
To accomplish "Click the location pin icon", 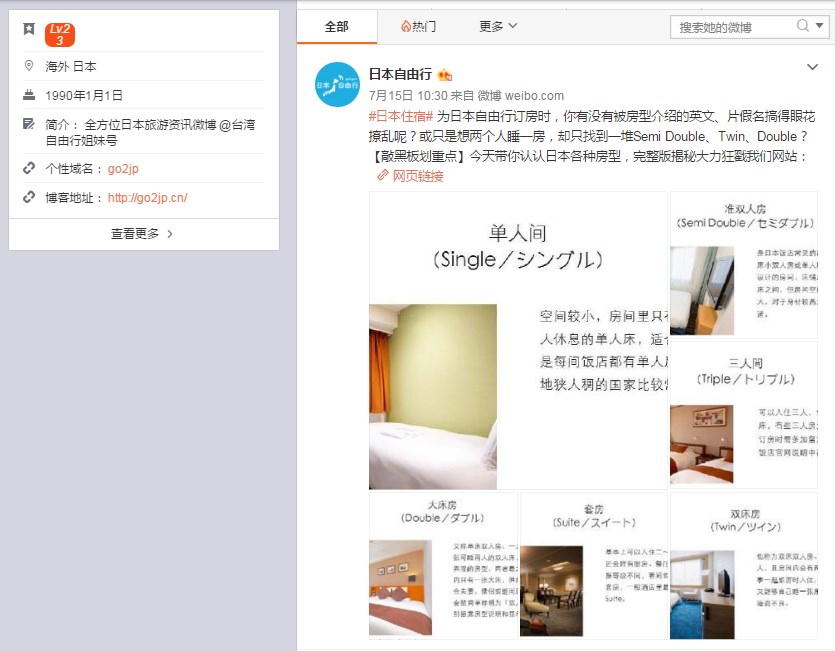I will [x=28, y=66].
